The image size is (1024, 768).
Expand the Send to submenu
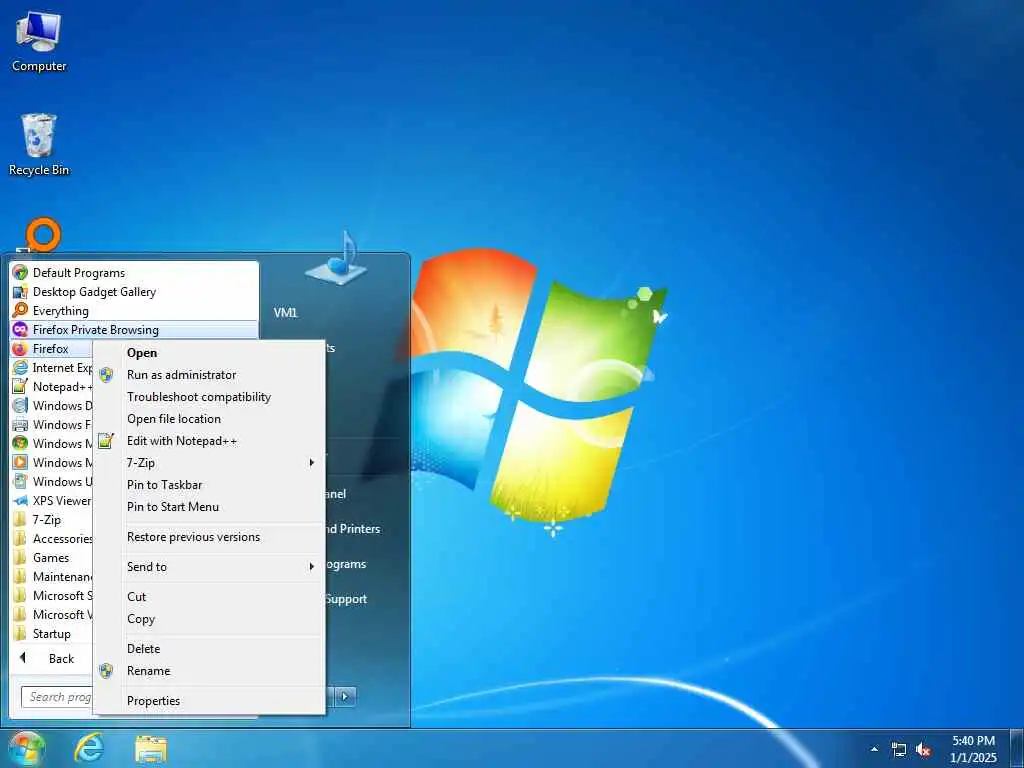click(209, 566)
